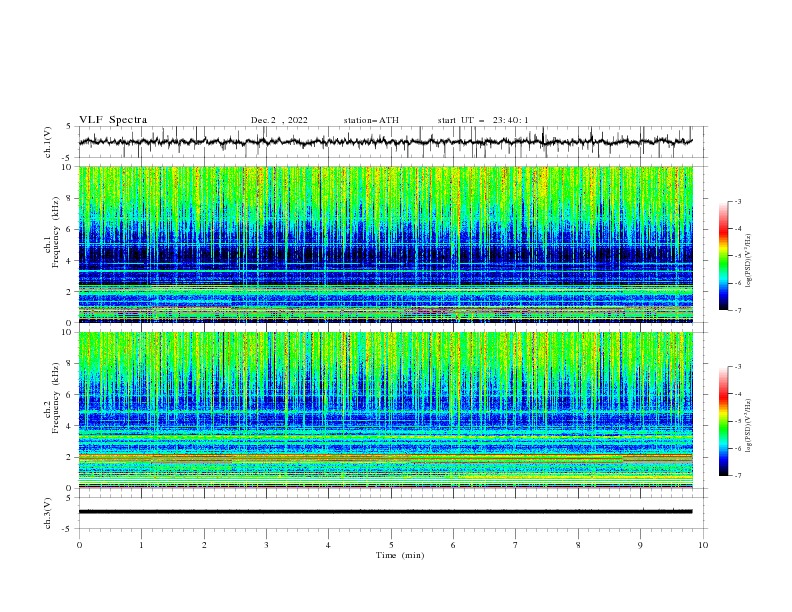Click the time axis end tick label "10"
This screenshot has height=612, width=792.
pyautogui.click(x=703, y=545)
